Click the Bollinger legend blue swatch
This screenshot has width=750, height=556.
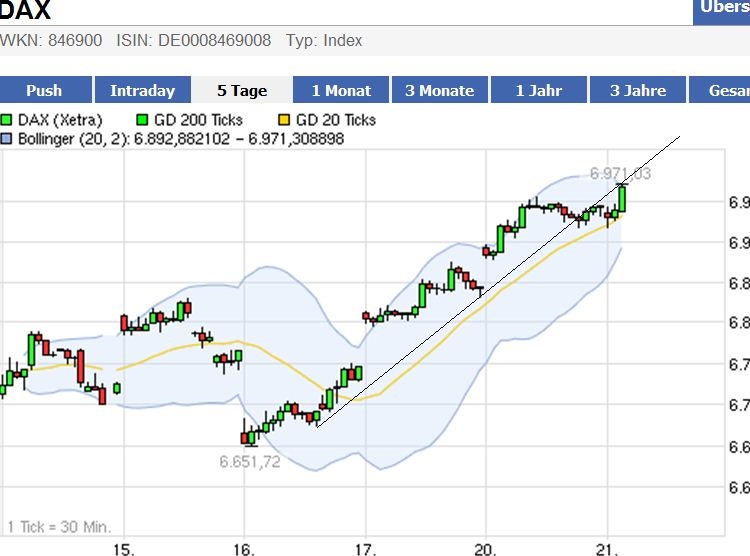pyautogui.click(x=7, y=139)
